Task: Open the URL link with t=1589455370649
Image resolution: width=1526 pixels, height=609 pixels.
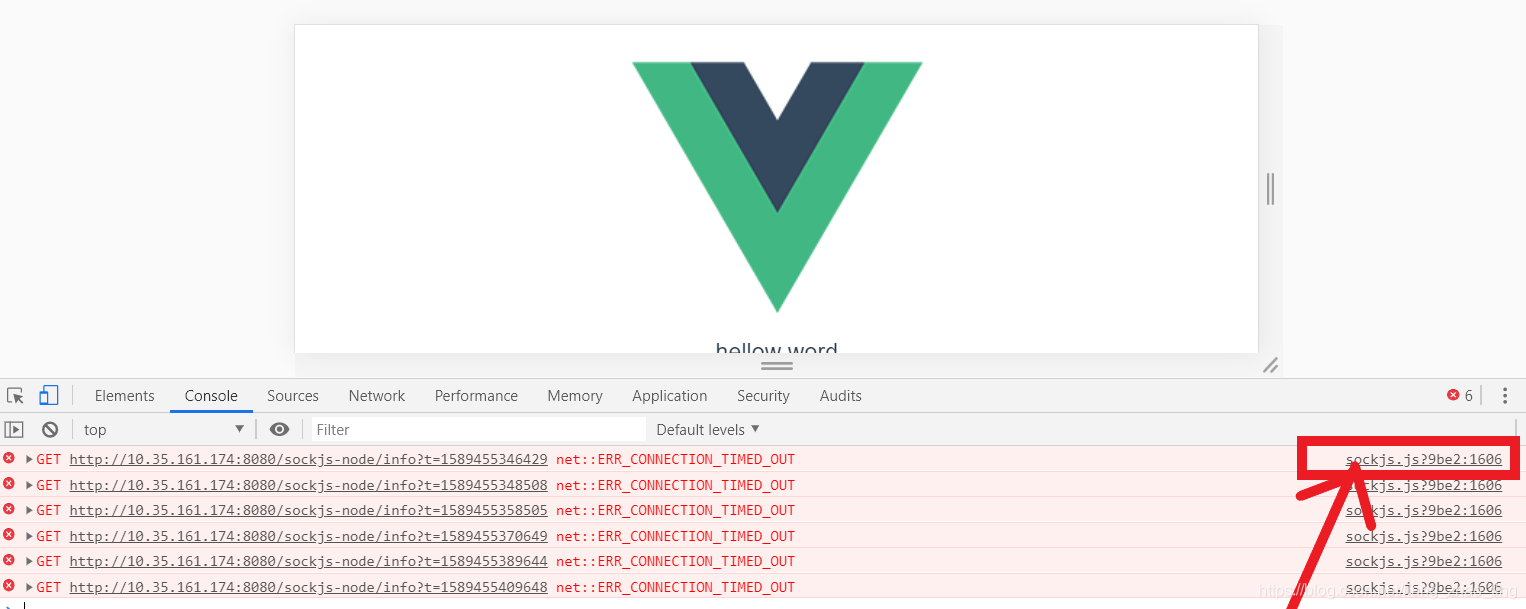Action: point(309,536)
